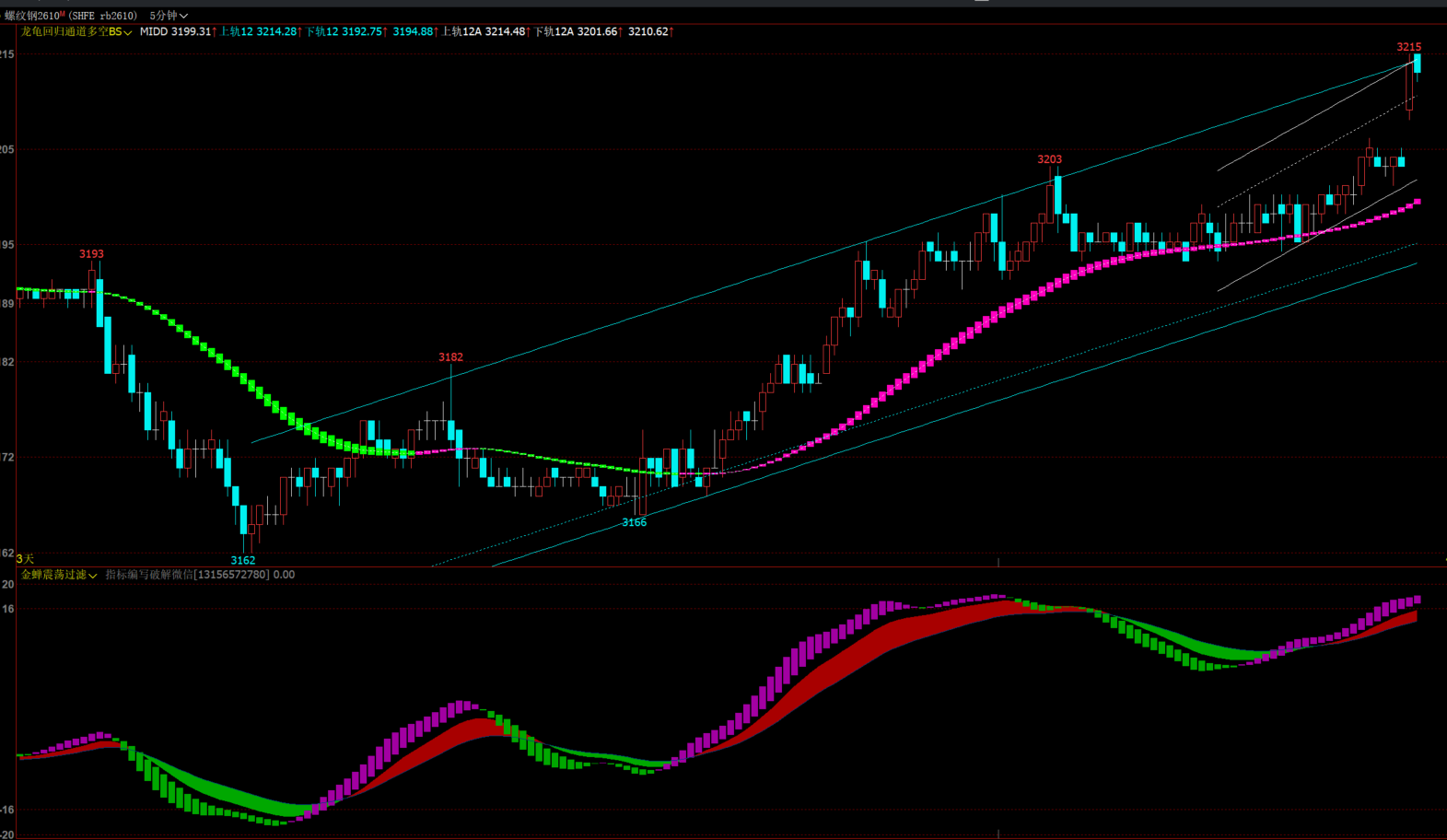This screenshot has width=1447, height=840.
Task: Select the 下轨12 3192.75 readout
Action: (345, 32)
